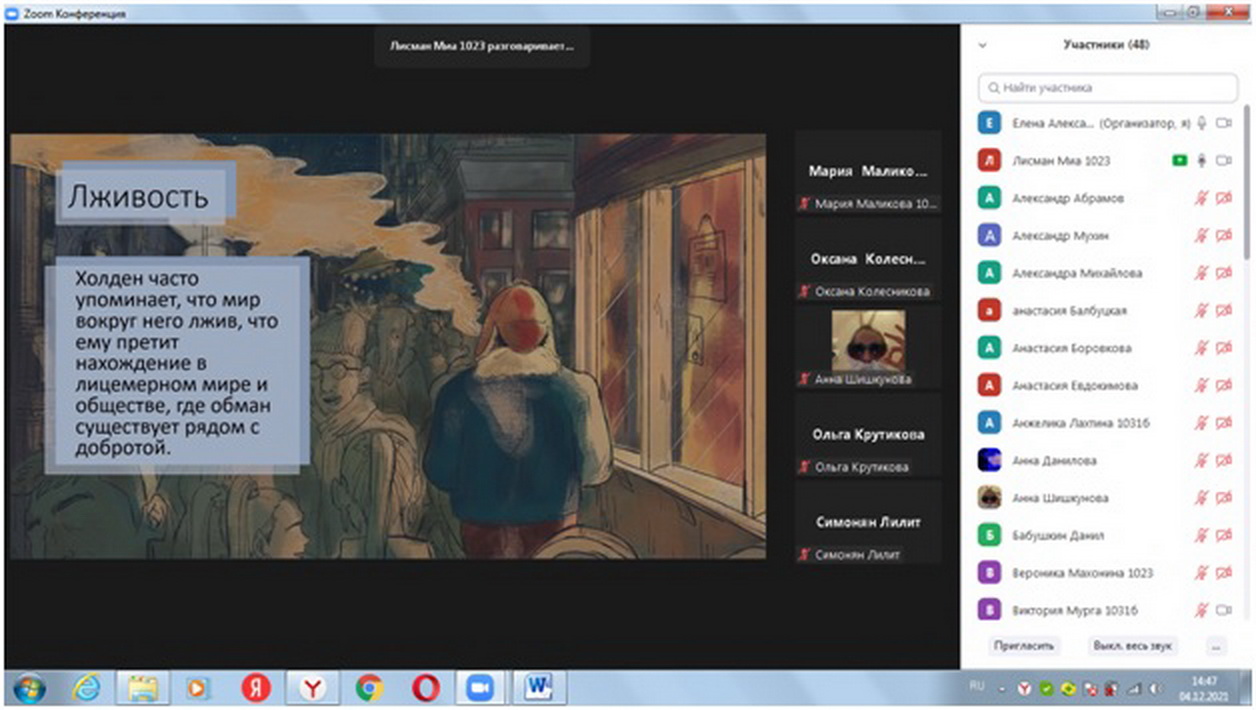Select Симонян Лилит video tile
Image resolution: width=1256 pixels, height=710 pixels.
coord(868,522)
